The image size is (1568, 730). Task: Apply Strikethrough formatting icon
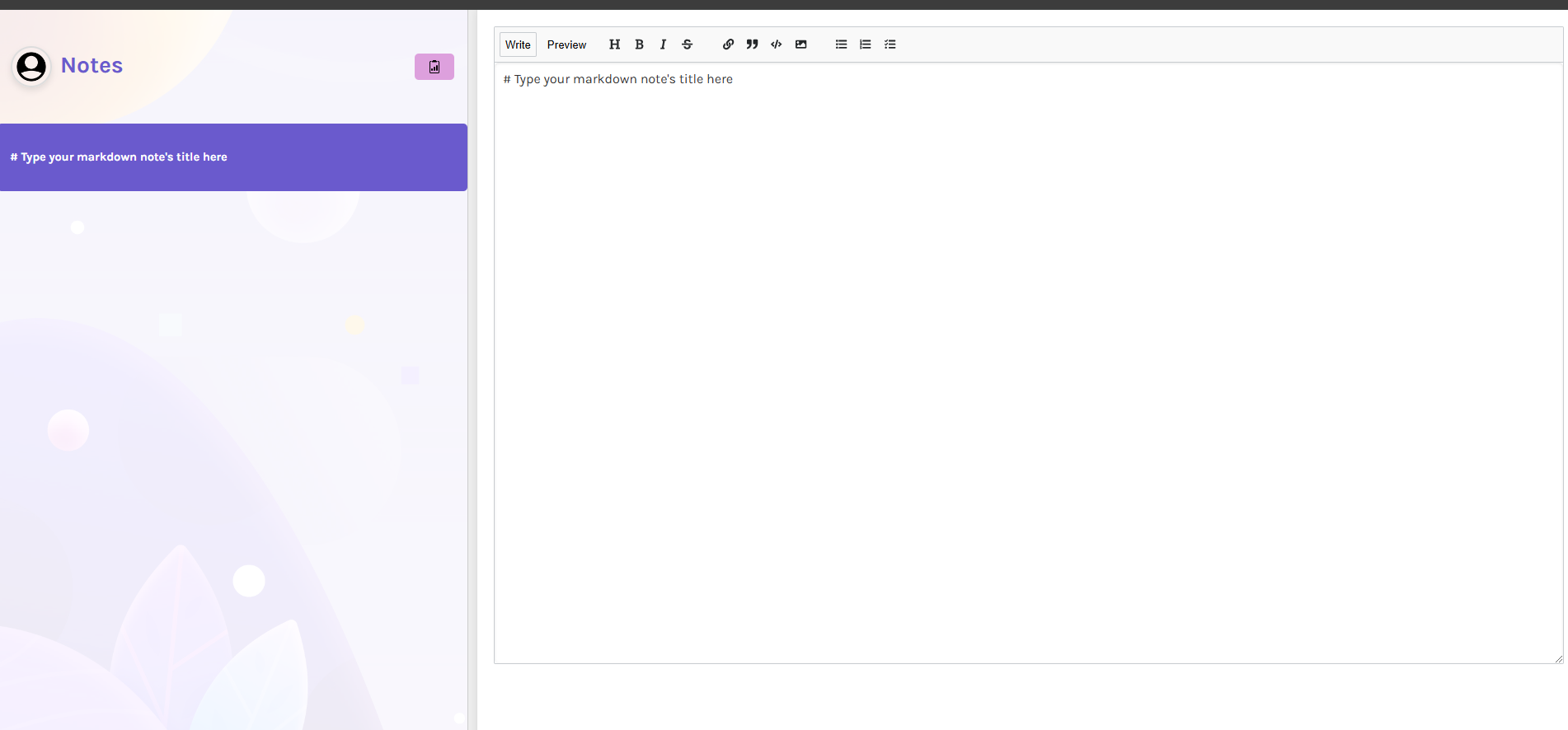point(688,44)
